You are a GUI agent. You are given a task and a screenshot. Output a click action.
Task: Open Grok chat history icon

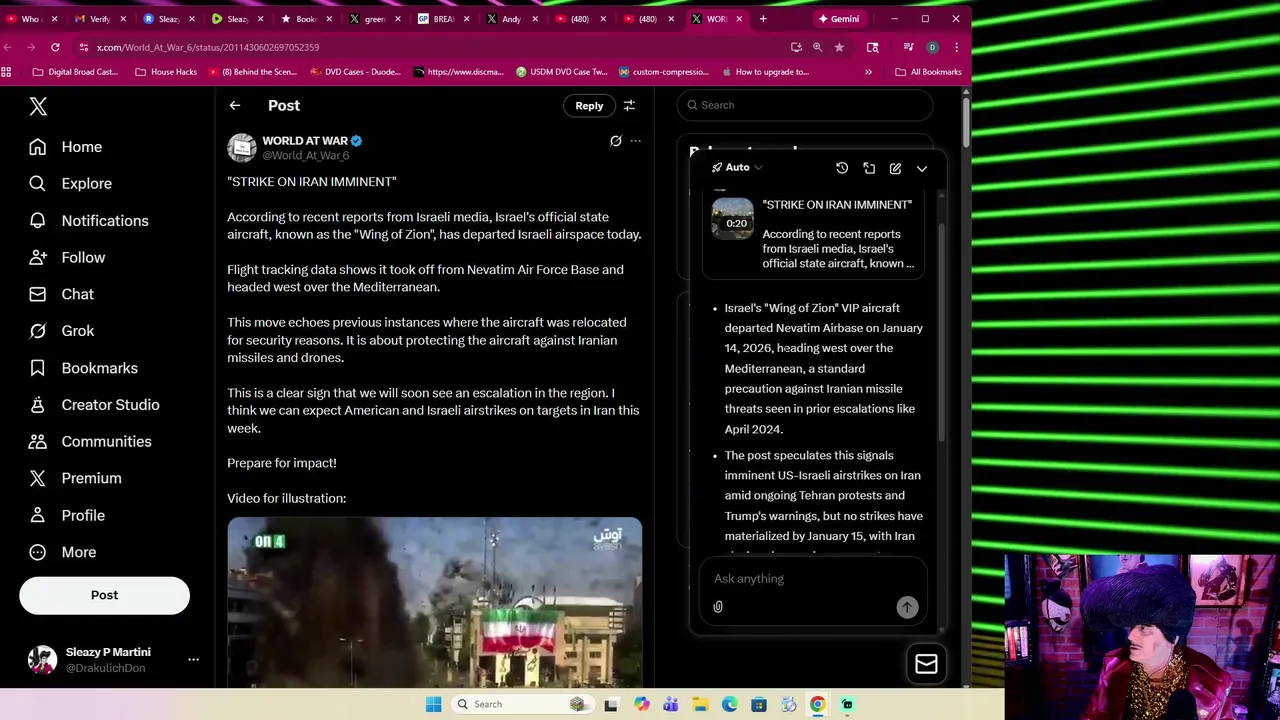(842, 168)
